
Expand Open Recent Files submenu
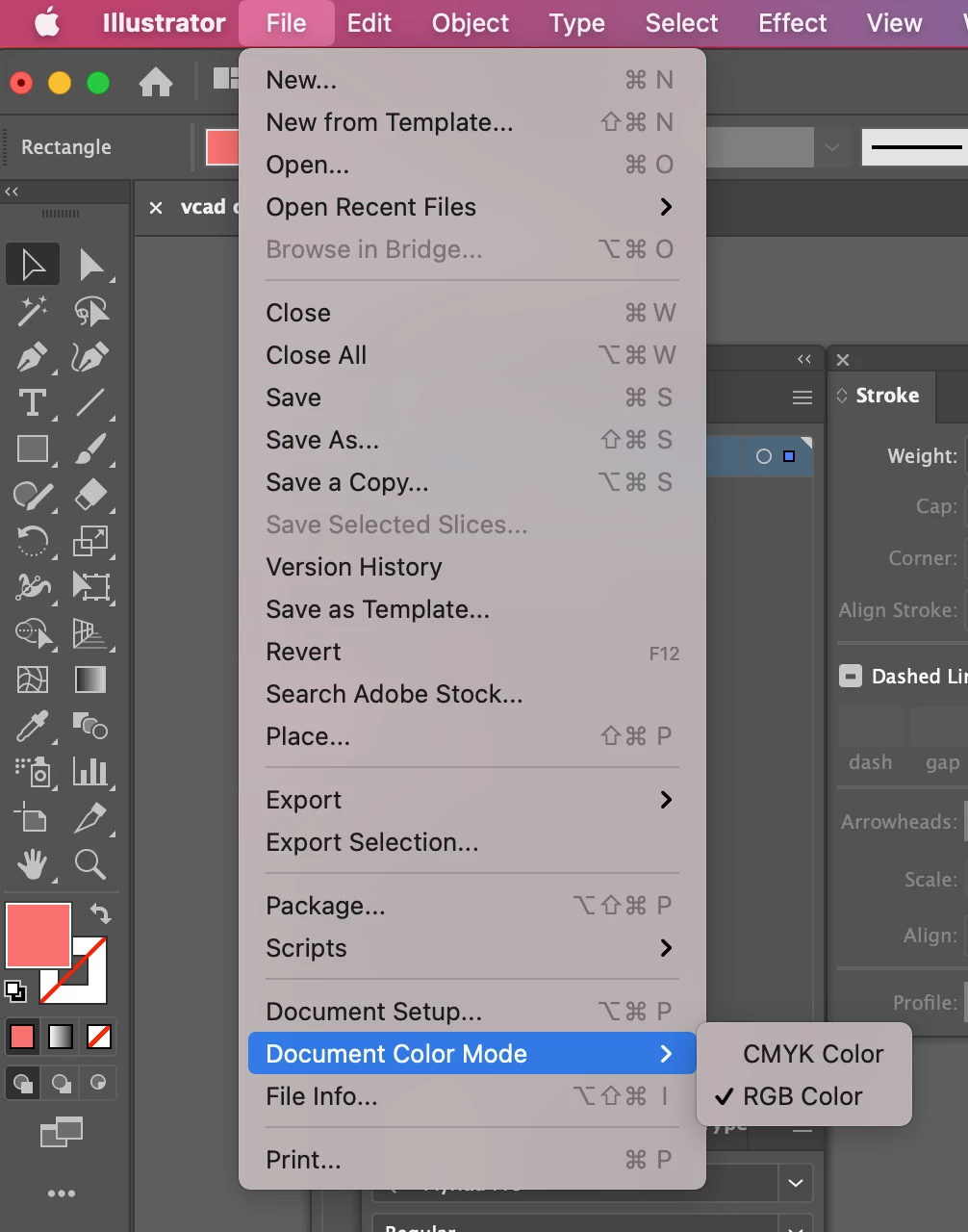pyautogui.click(x=472, y=207)
